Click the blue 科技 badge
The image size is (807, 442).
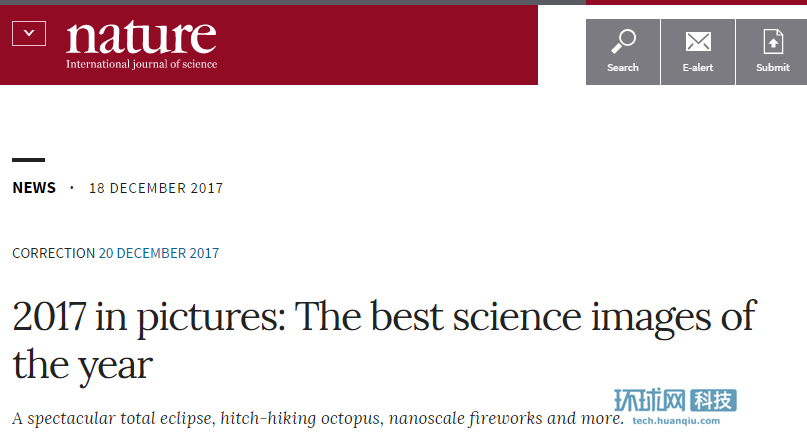tap(714, 402)
